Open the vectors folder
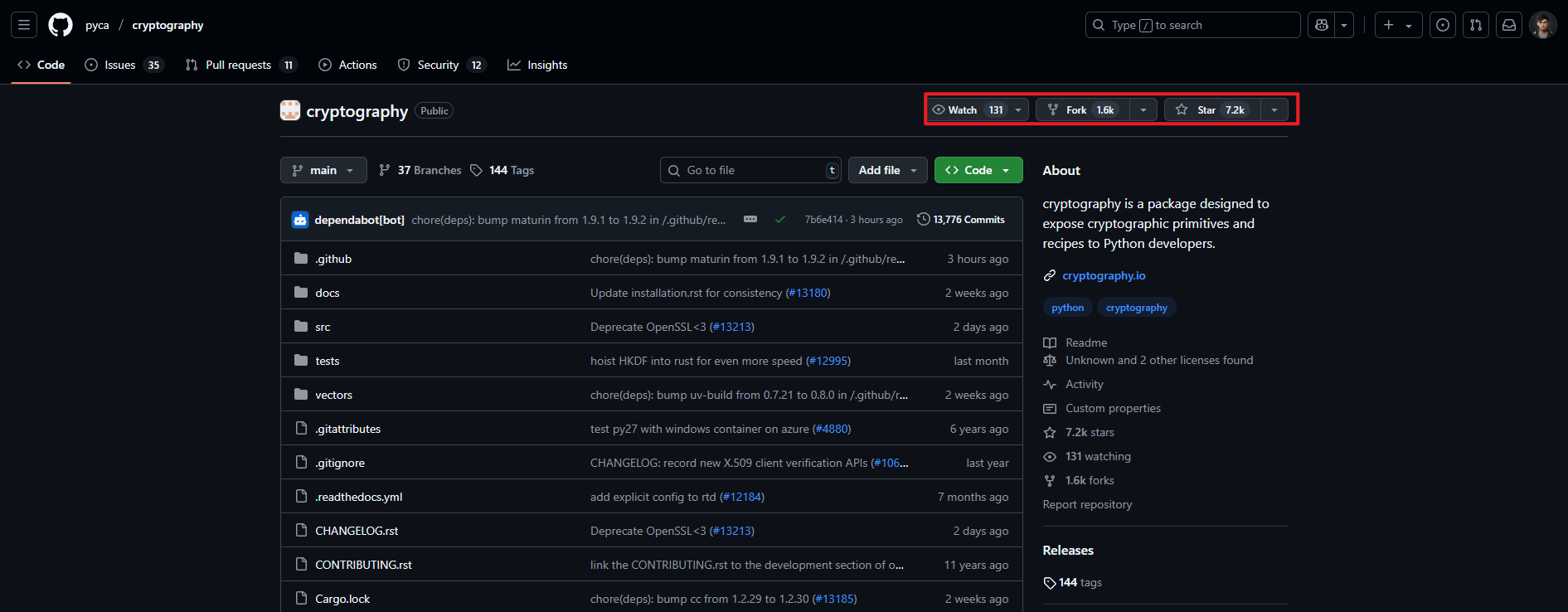This screenshot has height=612, width=1568. (x=334, y=395)
